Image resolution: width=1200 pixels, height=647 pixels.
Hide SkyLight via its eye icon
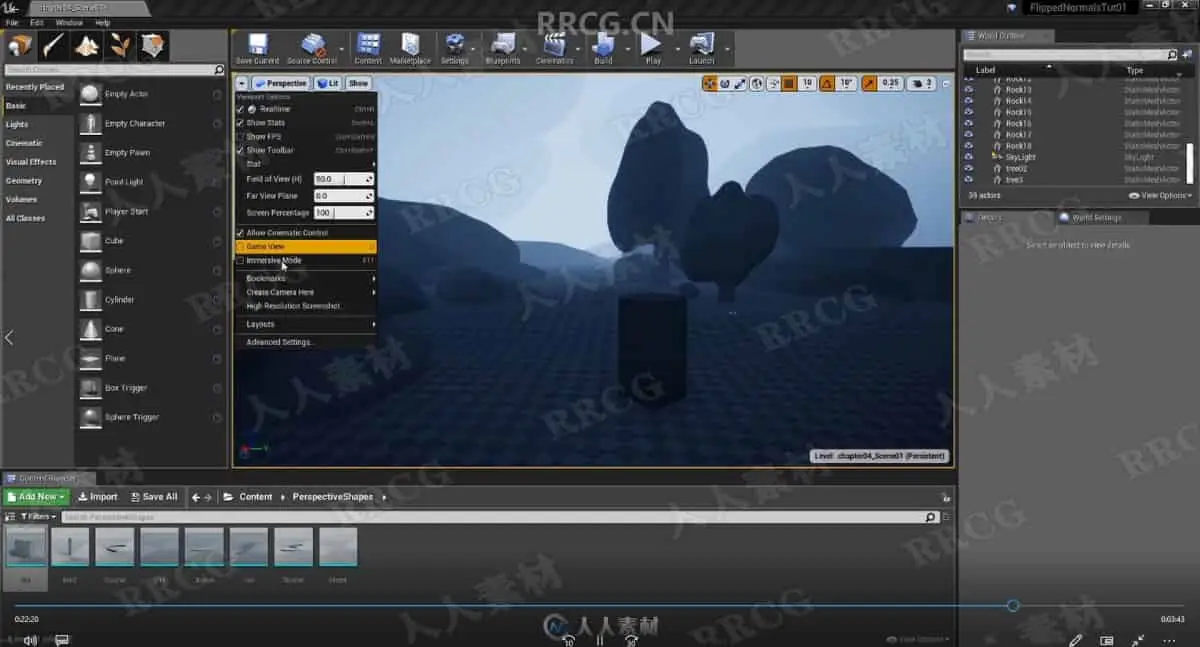(968, 157)
